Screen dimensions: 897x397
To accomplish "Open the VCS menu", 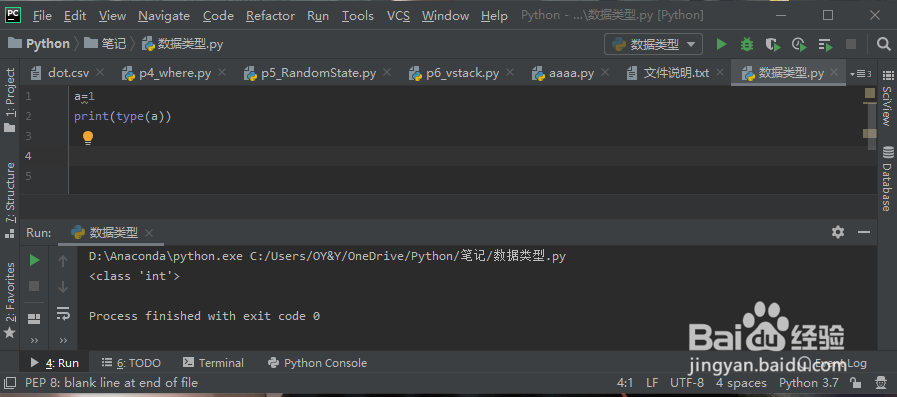I will tap(398, 16).
